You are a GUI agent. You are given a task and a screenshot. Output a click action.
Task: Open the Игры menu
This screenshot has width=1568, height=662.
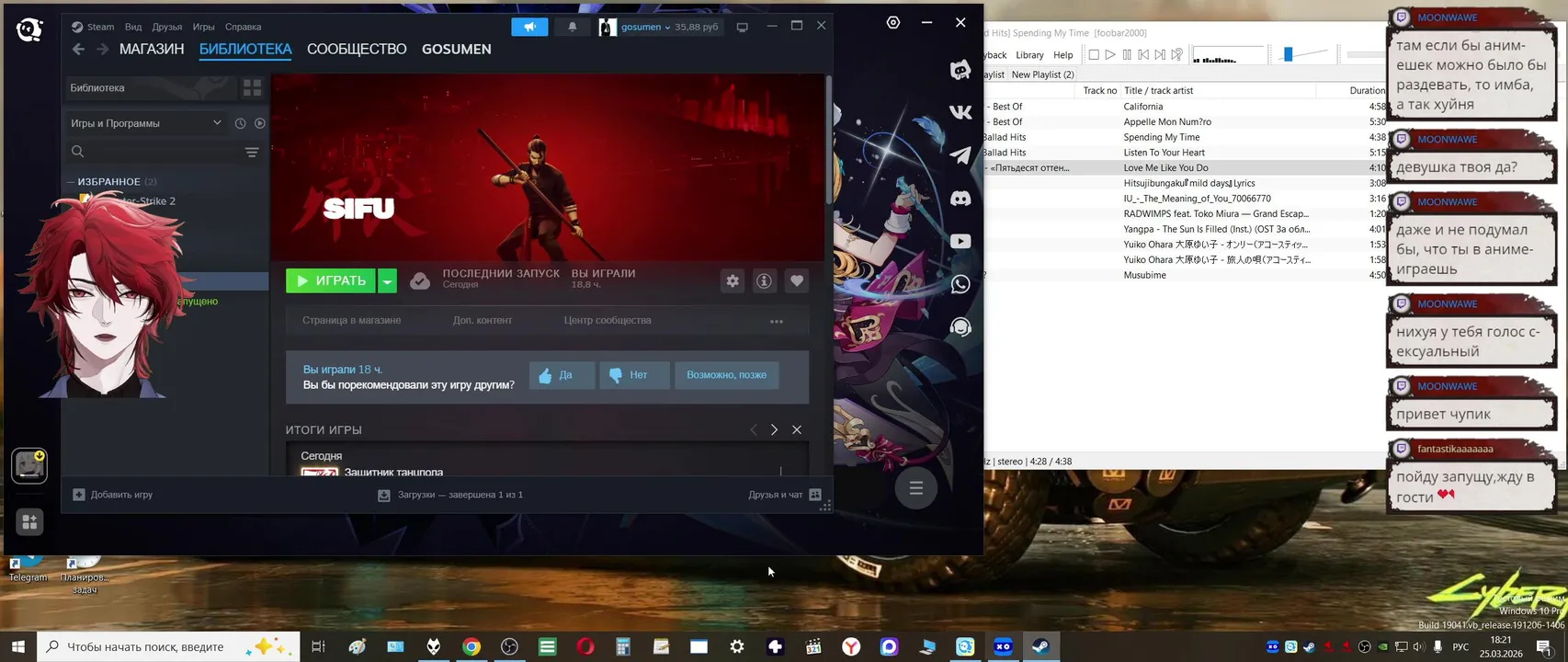tap(203, 27)
